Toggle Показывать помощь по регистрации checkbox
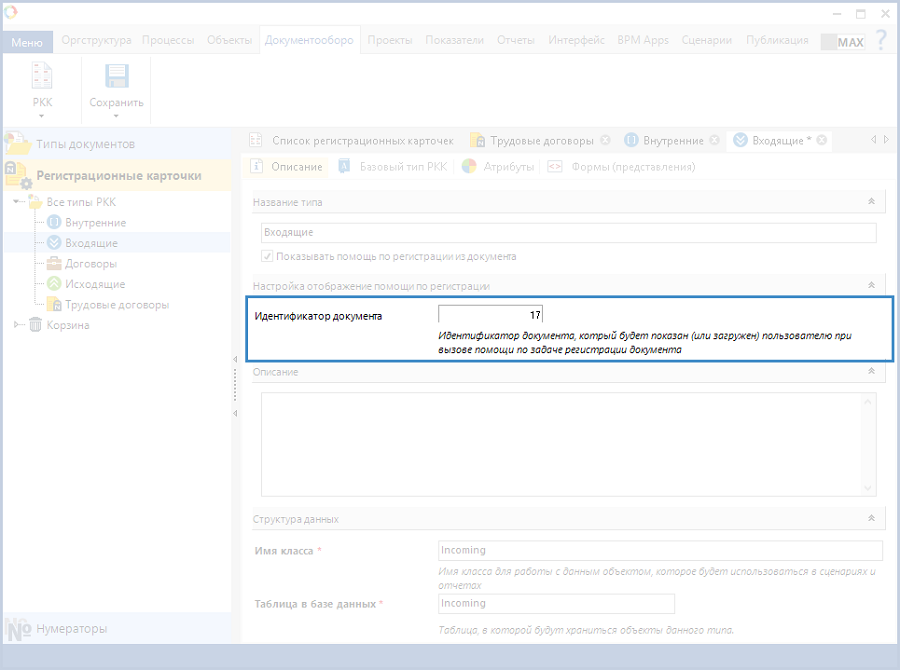 (267, 256)
